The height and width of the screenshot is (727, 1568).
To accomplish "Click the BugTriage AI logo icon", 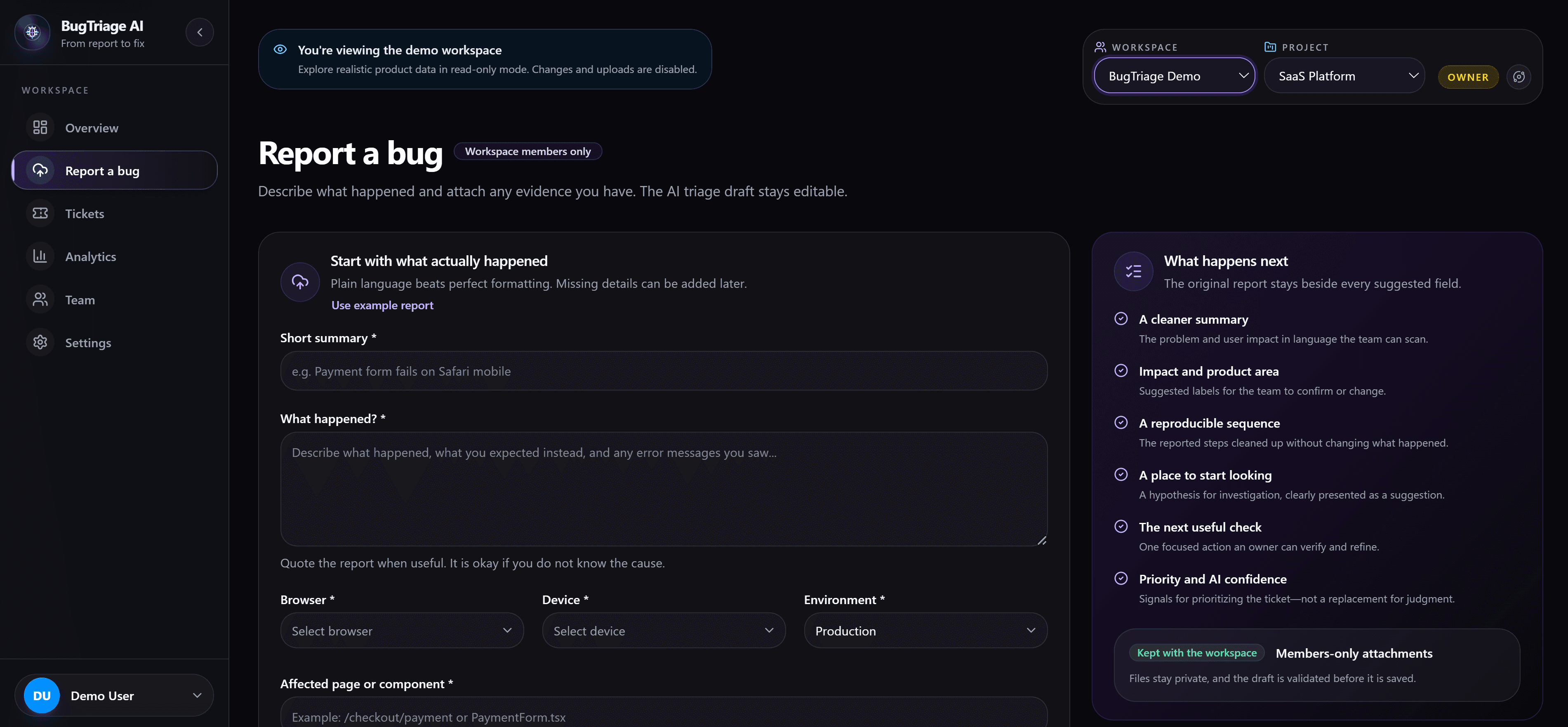I will pyautogui.click(x=32, y=32).
